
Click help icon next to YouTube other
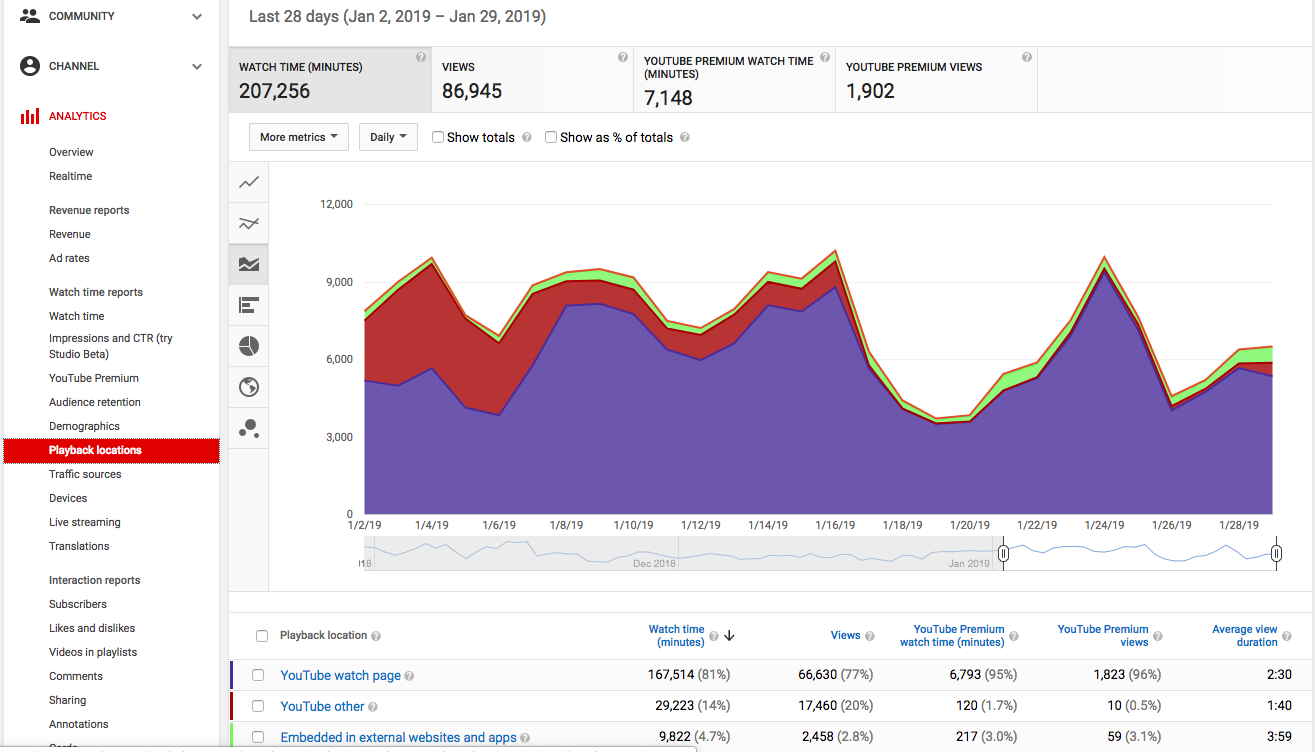(x=373, y=707)
